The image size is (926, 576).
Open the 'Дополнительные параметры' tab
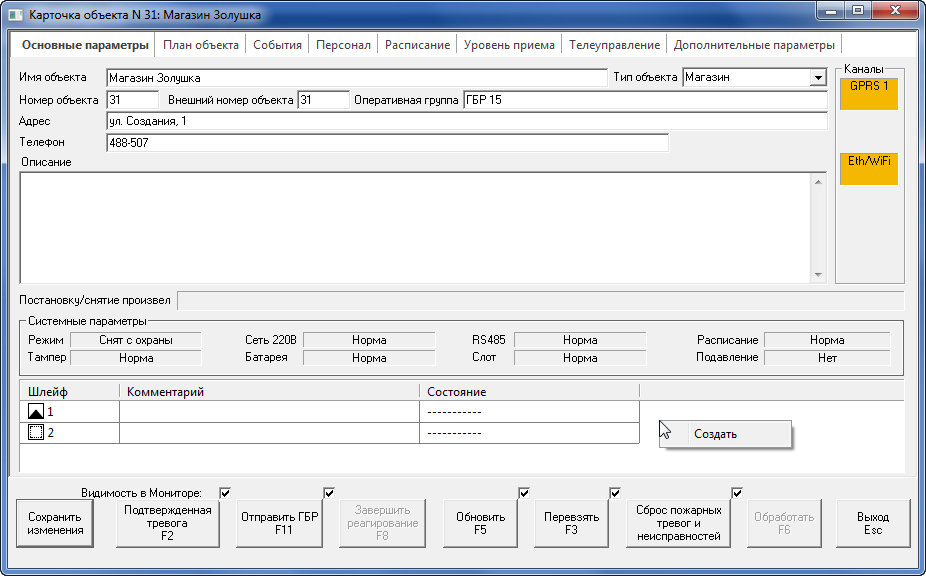pyautogui.click(x=754, y=45)
